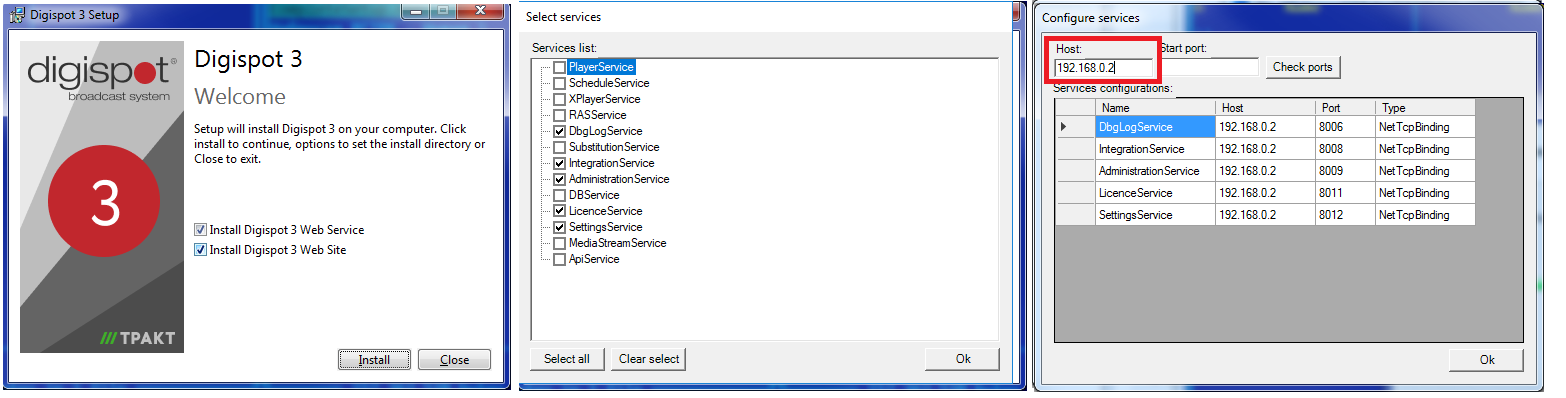The image size is (1566, 398).
Task: Click the Host column header
Action: point(1265,108)
